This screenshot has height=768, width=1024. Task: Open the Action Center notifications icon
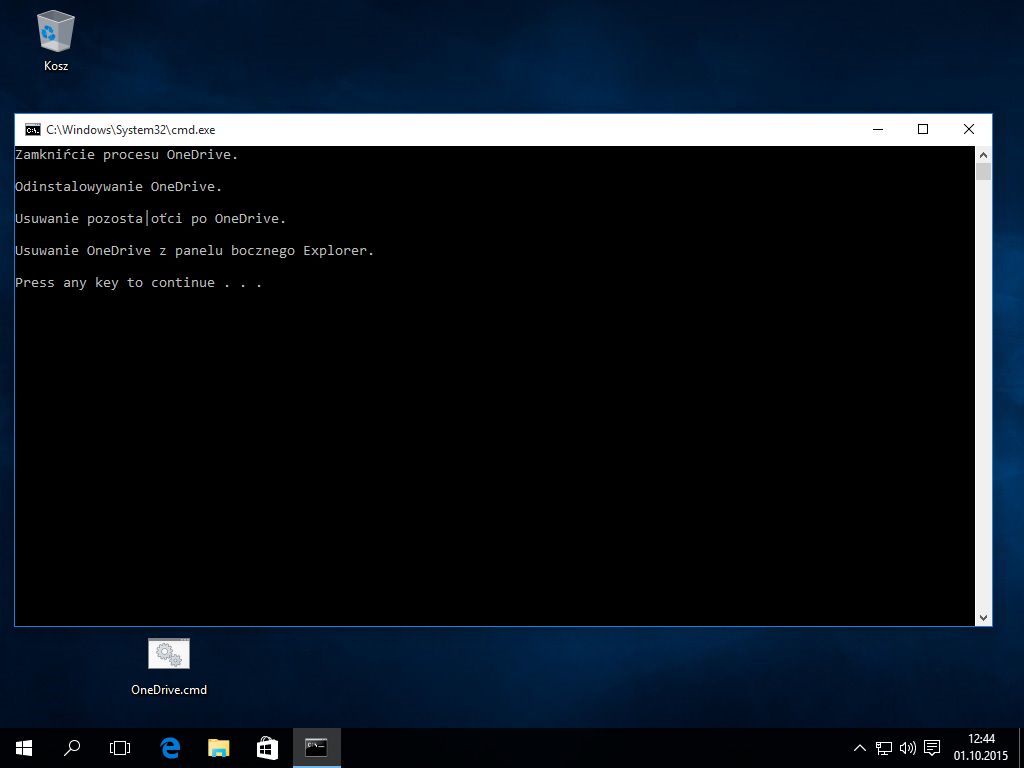tap(933, 748)
